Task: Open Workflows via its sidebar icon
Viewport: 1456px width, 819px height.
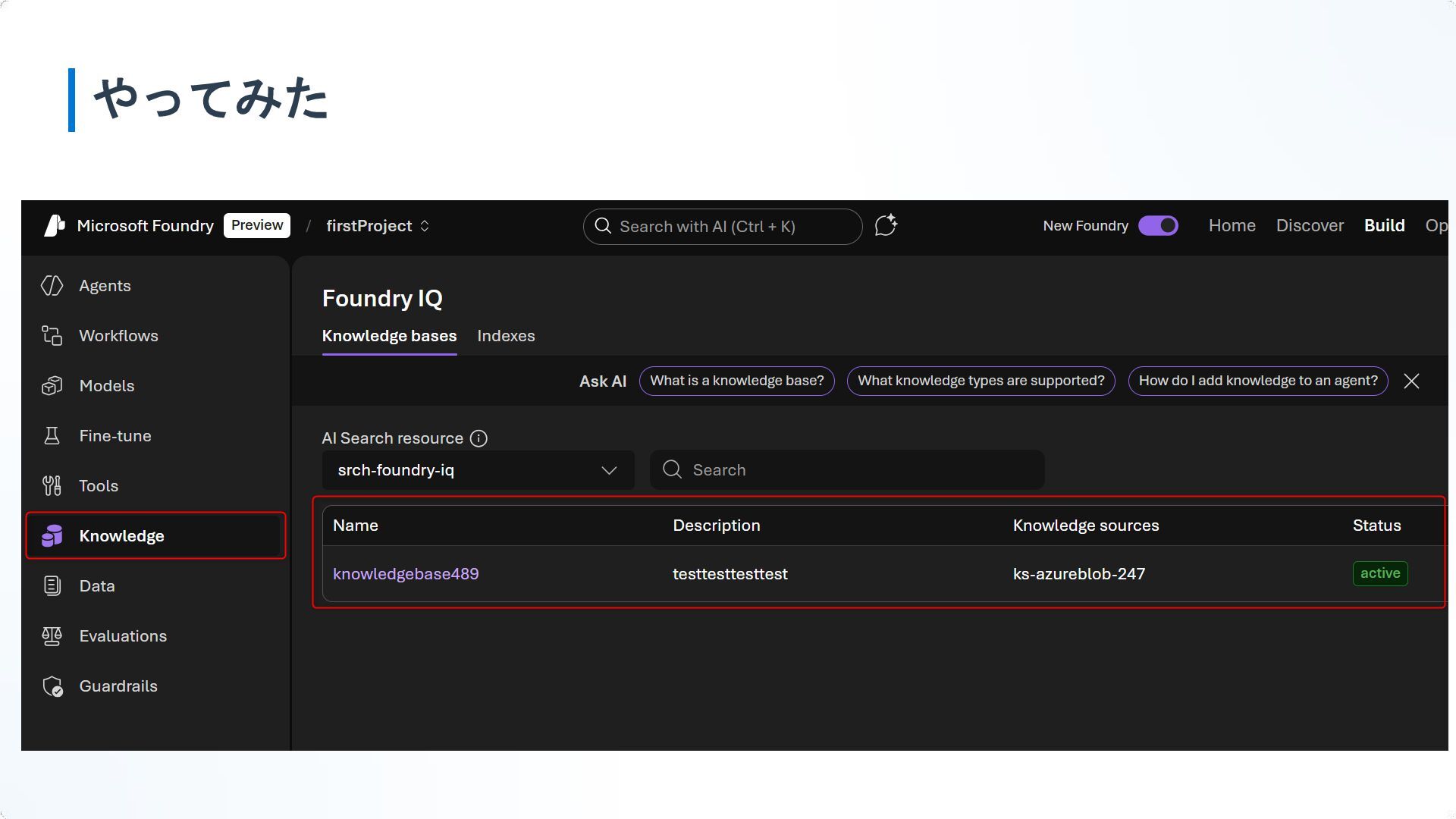Action: coord(52,336)
